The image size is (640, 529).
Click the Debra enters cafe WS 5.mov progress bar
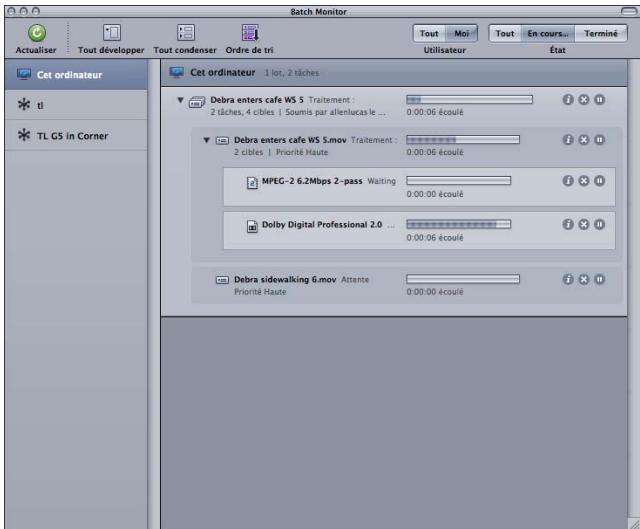coord(463,140)
